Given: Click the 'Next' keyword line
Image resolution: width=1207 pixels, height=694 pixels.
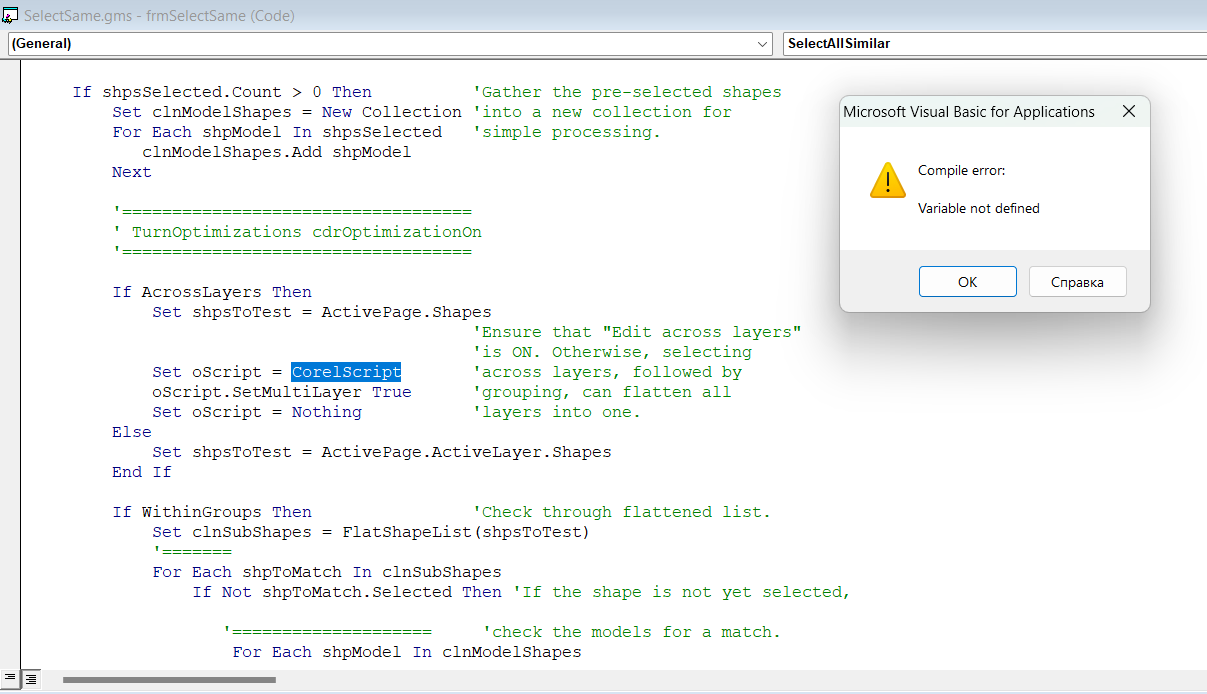Looking at the screenshot, I should coord(132,172).
